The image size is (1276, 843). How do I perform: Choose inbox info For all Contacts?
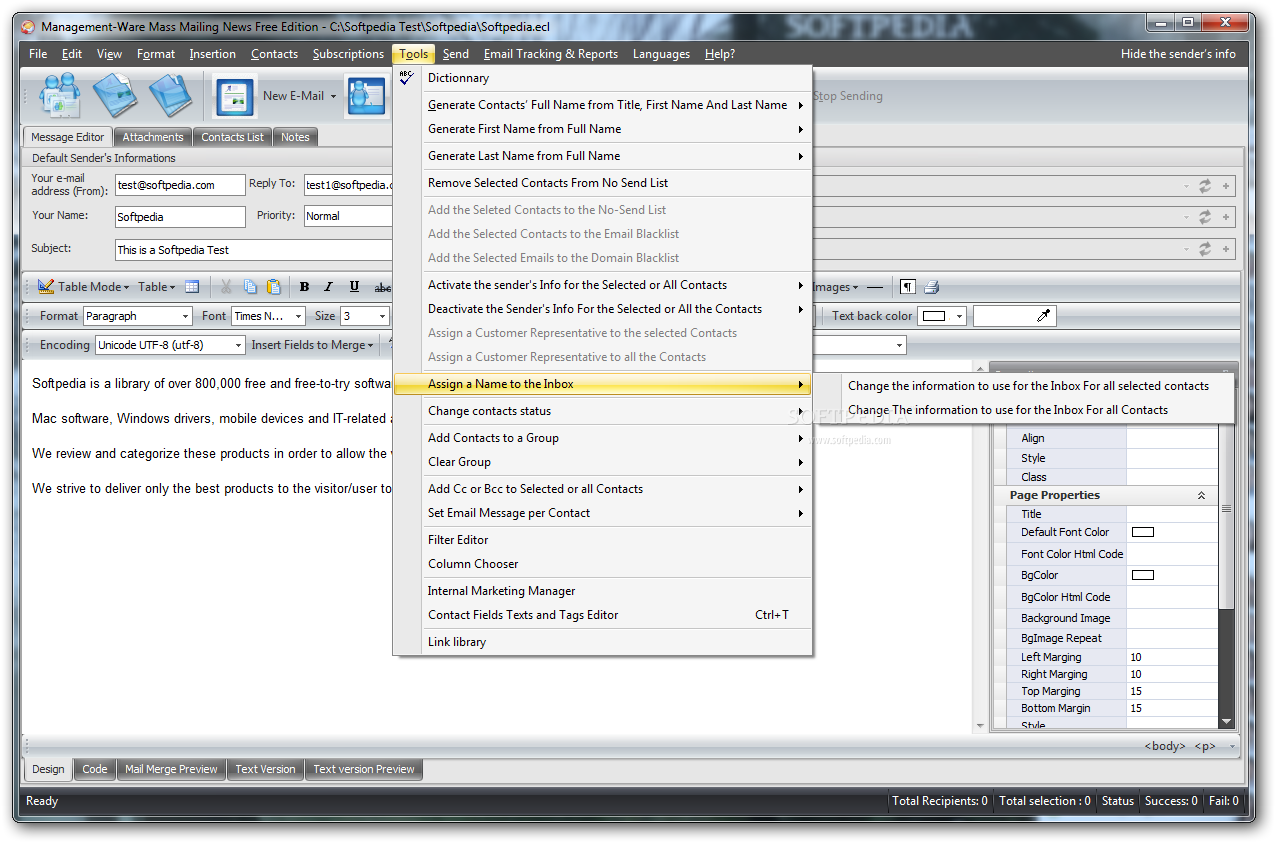pyautogui.click(x=1007, y=410)
